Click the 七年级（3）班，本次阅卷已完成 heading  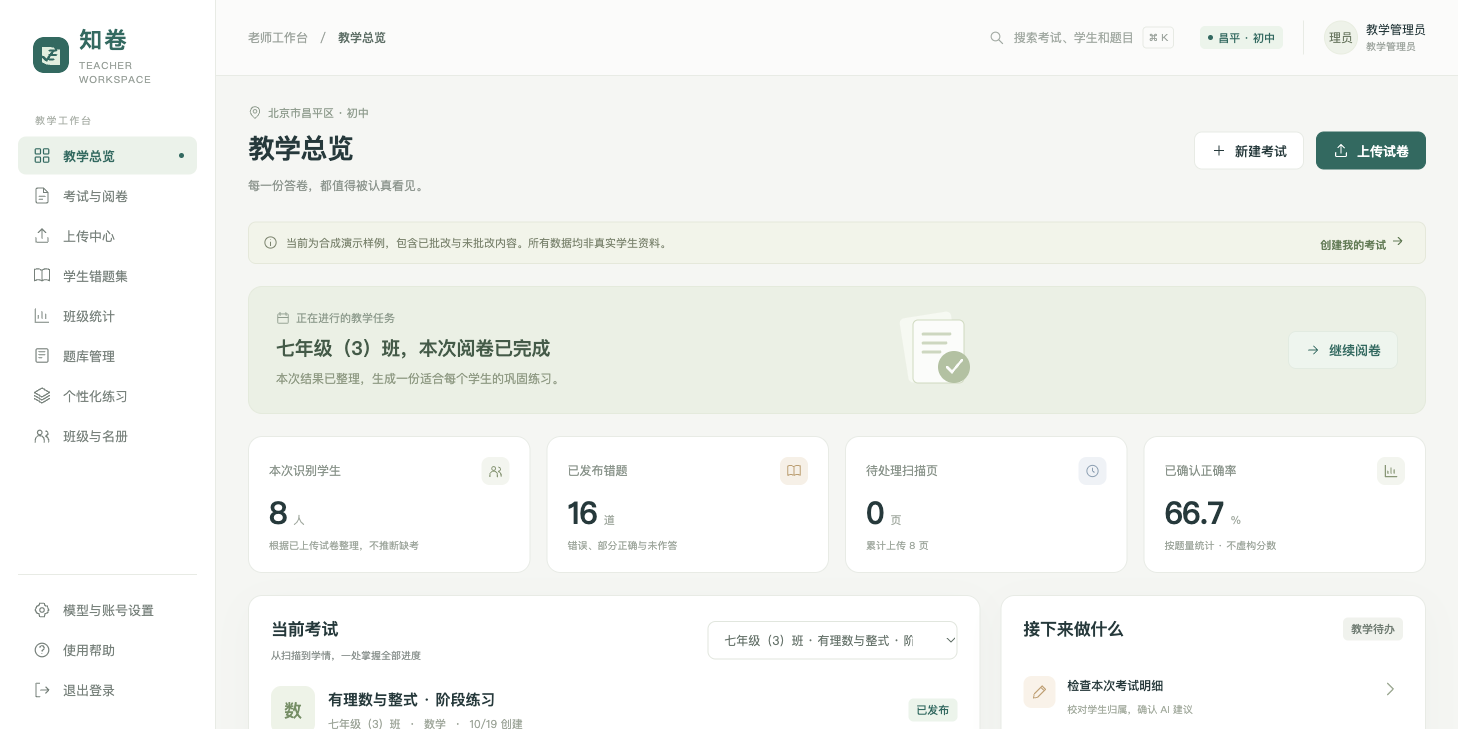coord(413,348)
